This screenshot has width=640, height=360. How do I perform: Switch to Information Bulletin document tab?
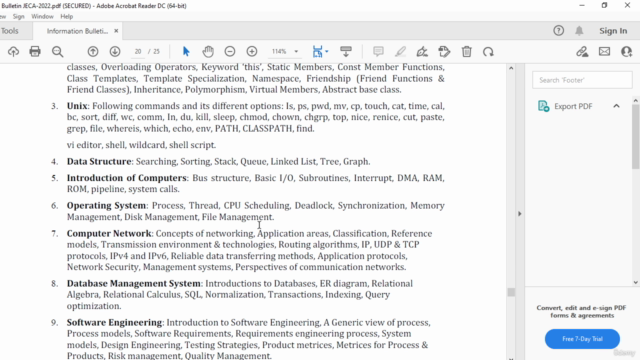pyautogui.click(x=77, y=31)
